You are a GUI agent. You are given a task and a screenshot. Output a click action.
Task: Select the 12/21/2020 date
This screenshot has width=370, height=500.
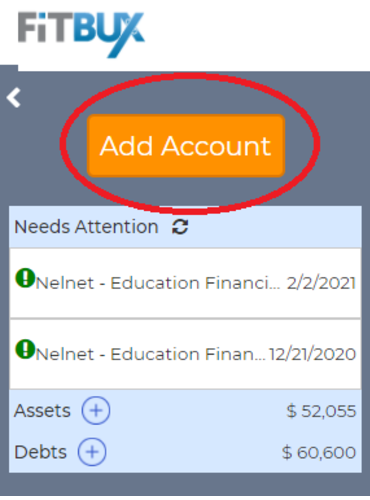(313, 354)
